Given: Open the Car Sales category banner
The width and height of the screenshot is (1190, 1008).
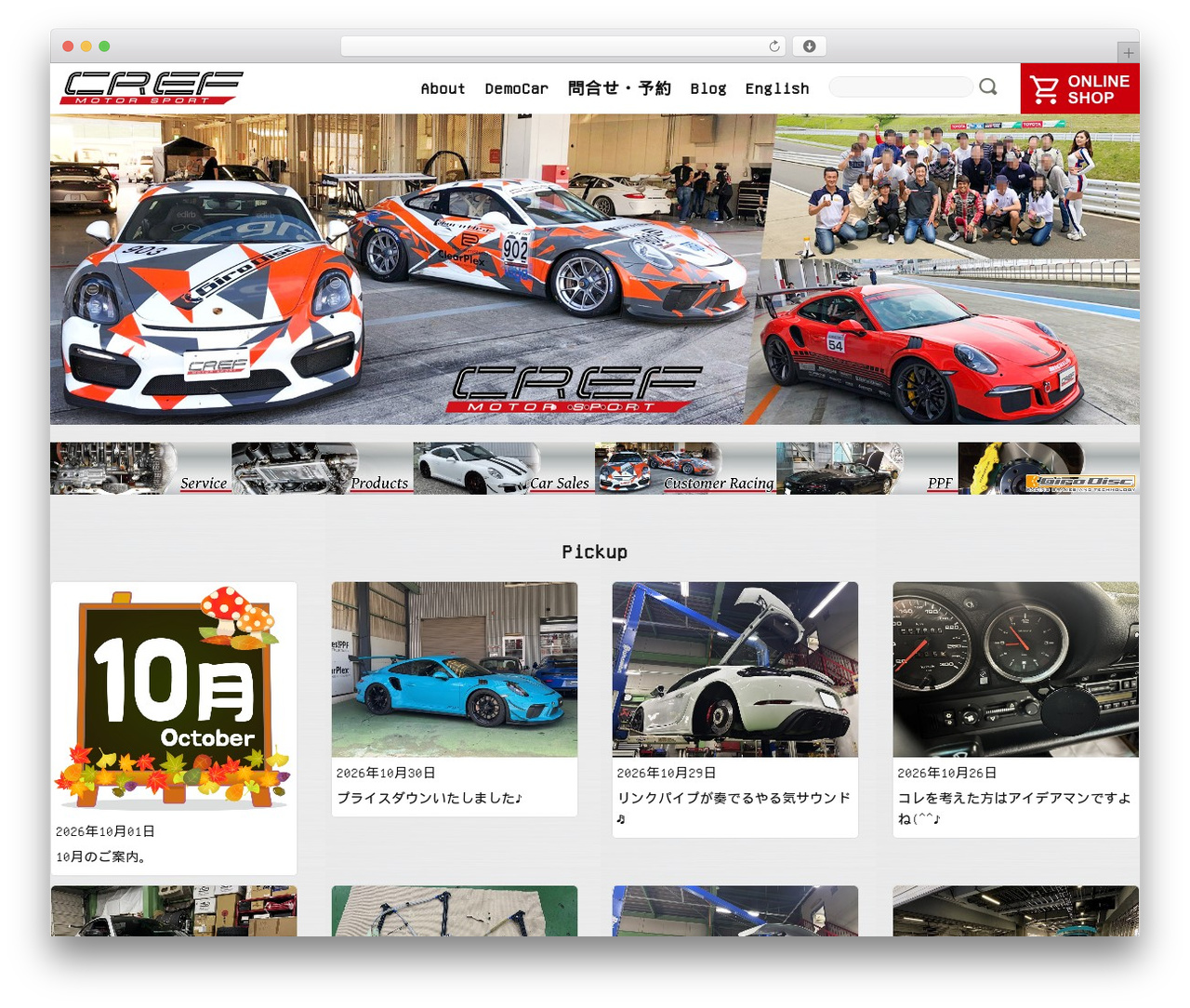Looking at the screenshot, I should 503,468.
